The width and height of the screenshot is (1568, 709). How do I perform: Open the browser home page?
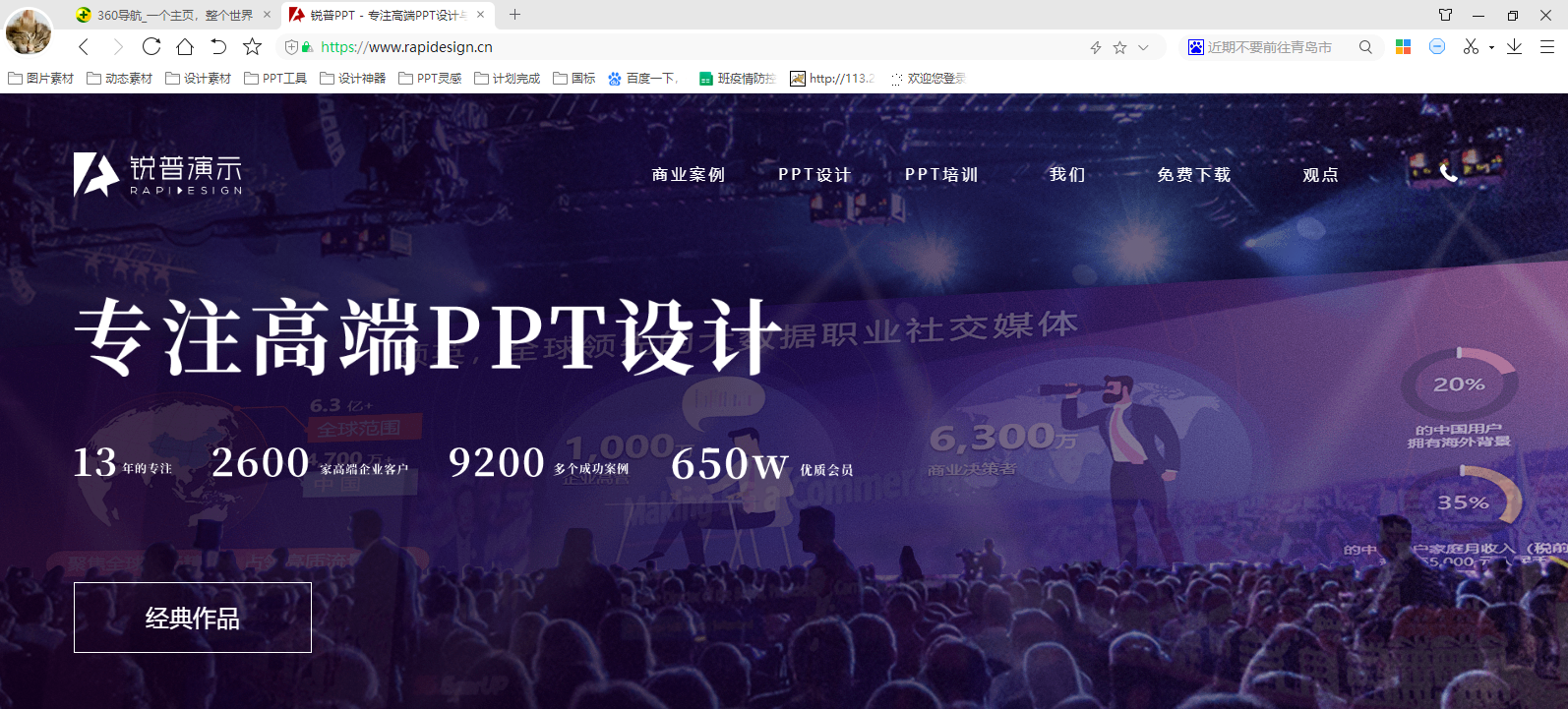click(x=185, y=46)
